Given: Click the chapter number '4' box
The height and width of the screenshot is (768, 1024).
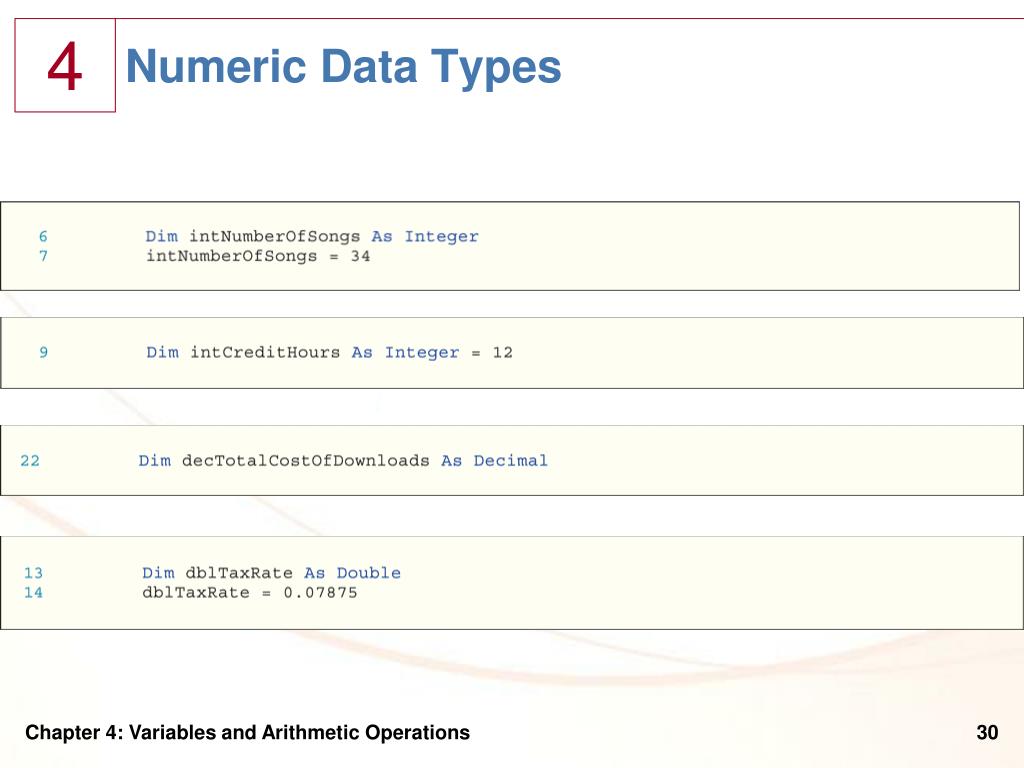Looking at the screenshot, I should 65,65.
